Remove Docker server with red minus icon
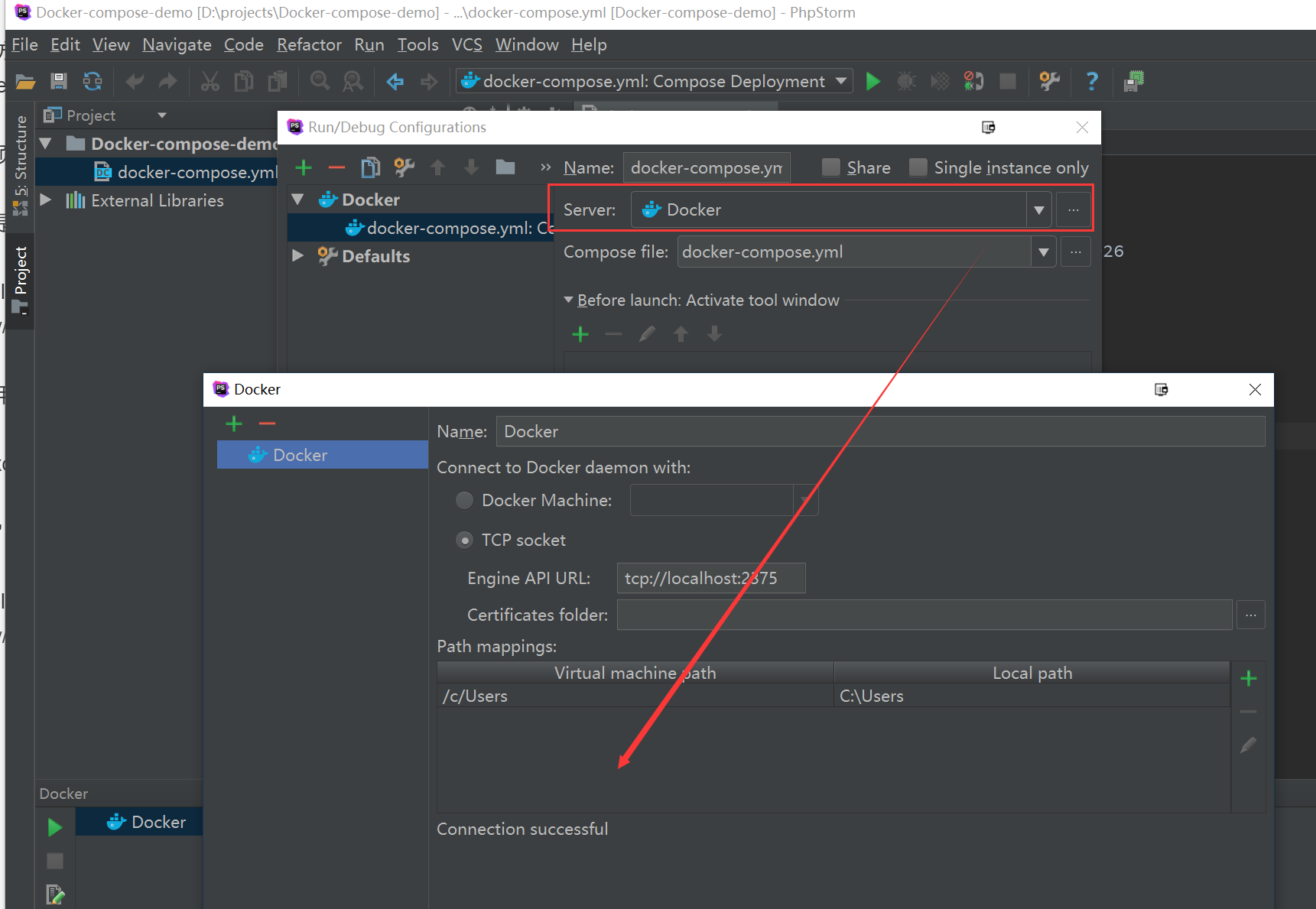The height and width of the screenshot is (909, 1316). [x=267, y=424]
